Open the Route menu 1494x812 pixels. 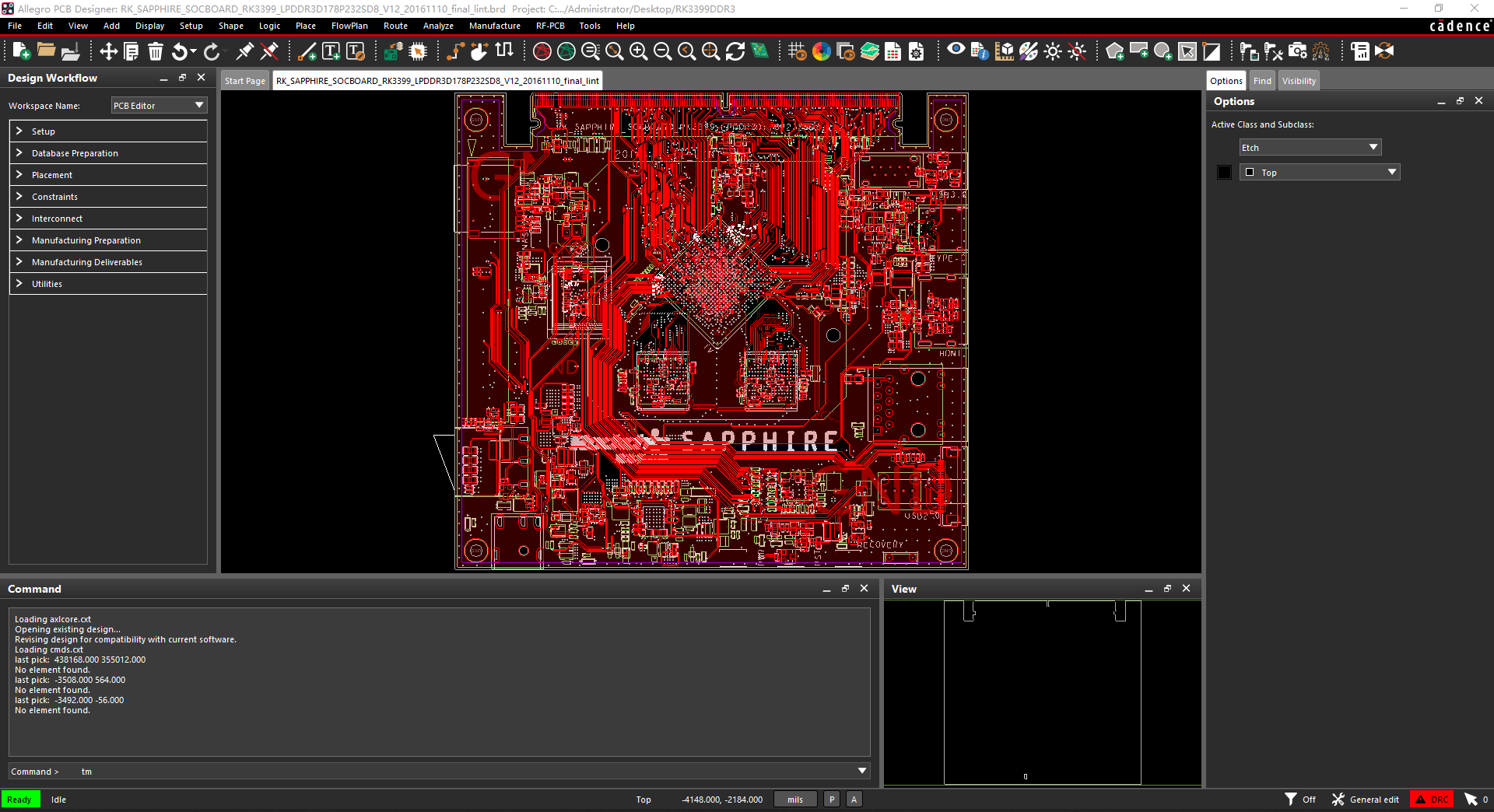(x=395, y=26)
